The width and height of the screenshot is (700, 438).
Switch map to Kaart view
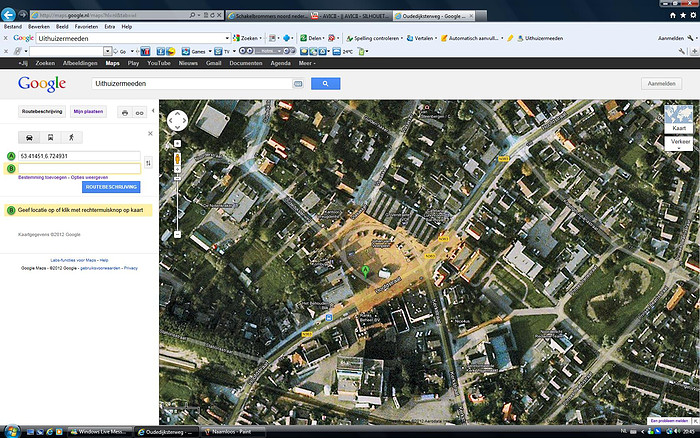[x=679, y=119]
